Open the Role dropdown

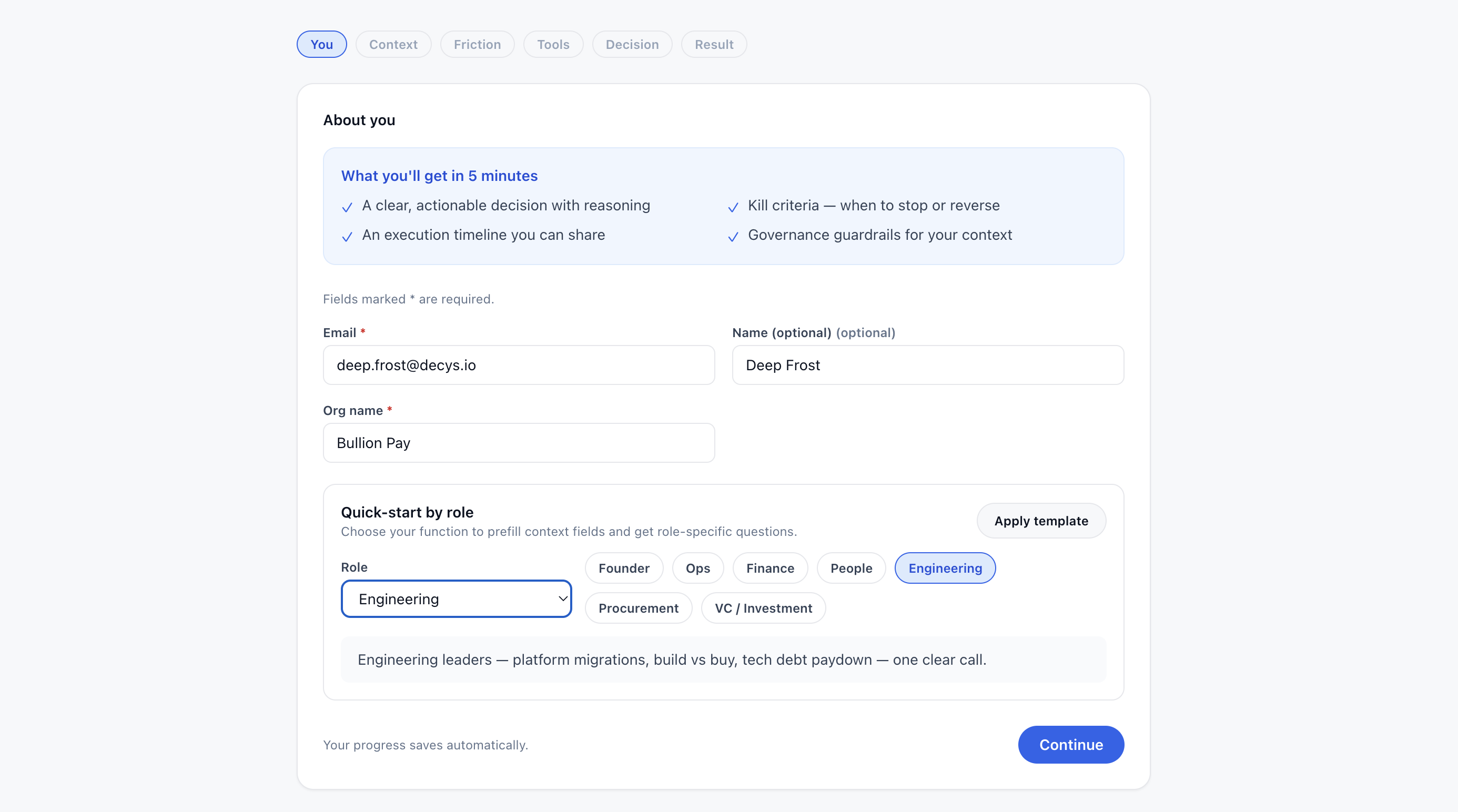pos(456,598)
